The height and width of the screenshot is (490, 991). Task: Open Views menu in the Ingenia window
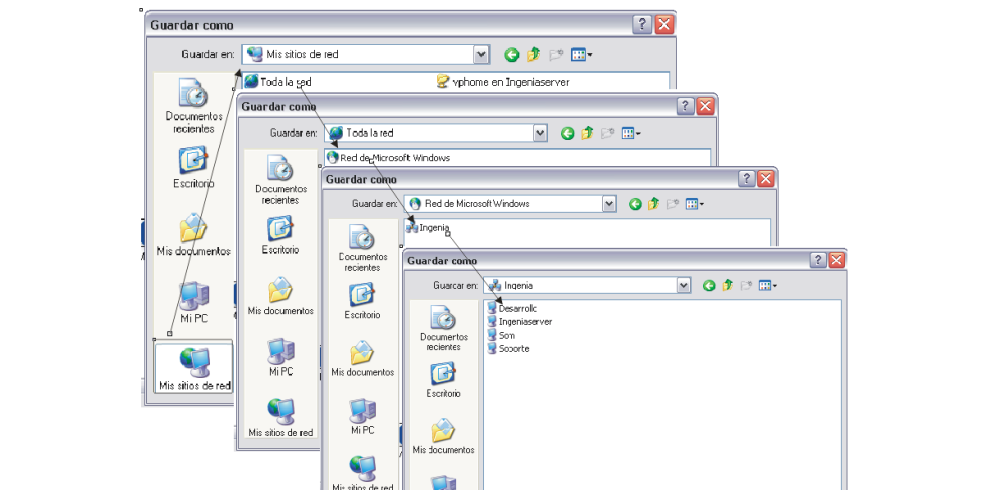[x=767, y=286]
